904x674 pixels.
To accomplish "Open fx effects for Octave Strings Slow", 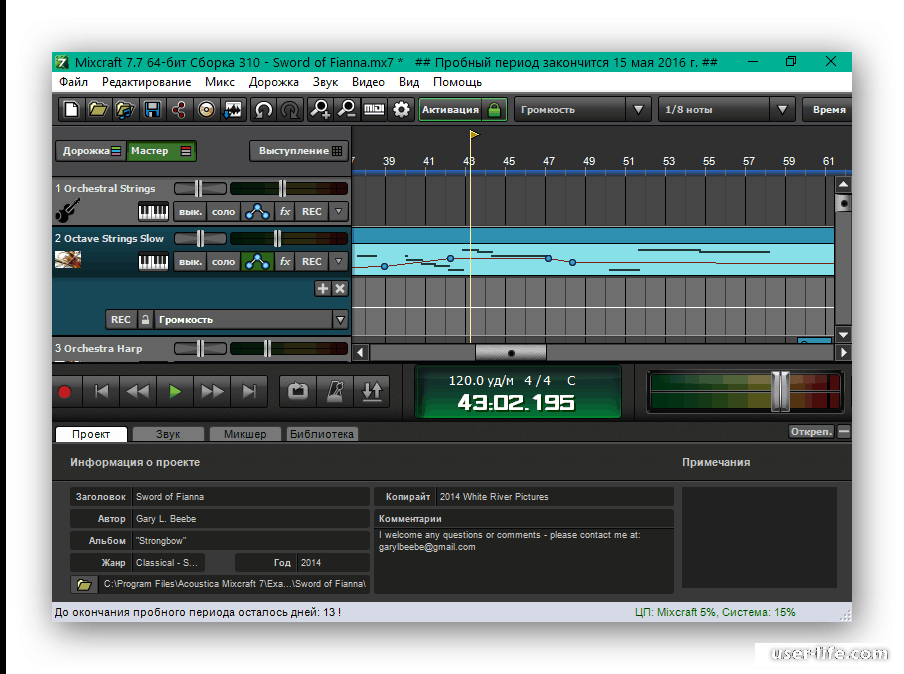I will [x=285, y=262].
